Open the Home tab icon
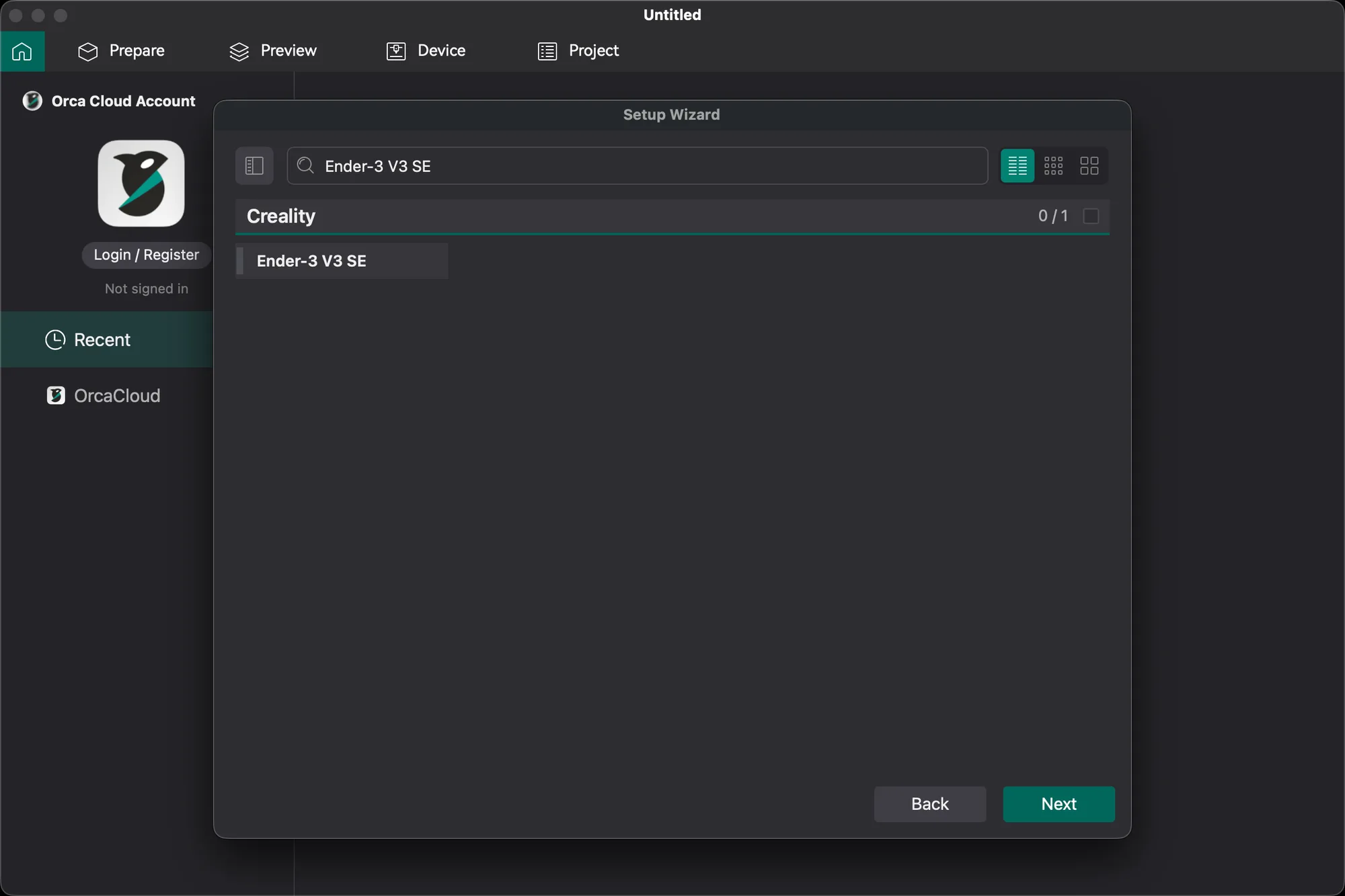The image size is (1345, 896). coord(22,51)
